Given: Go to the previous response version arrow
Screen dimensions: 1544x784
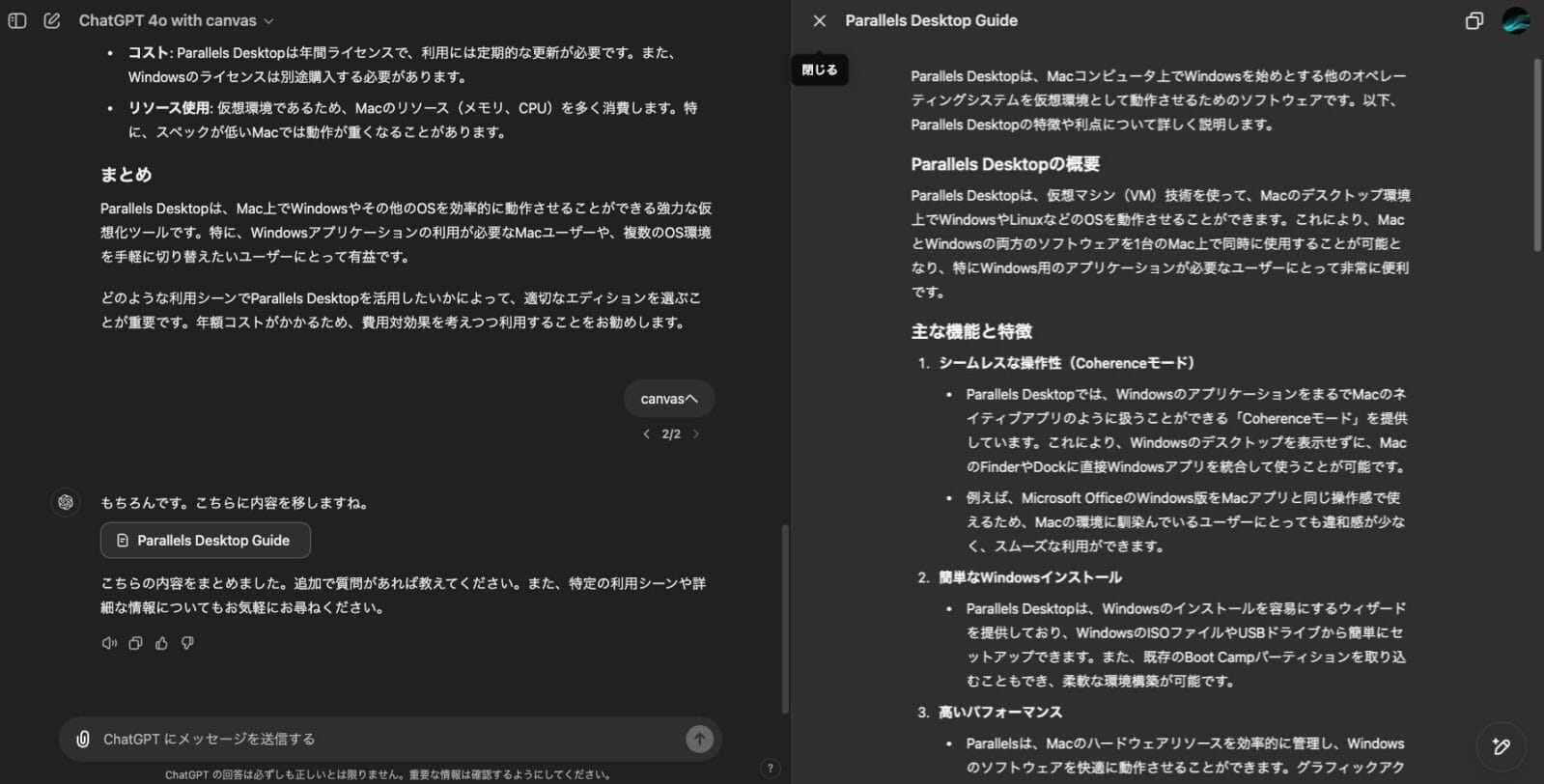Looking at the screenshot, I should click(x=646, y=434).
